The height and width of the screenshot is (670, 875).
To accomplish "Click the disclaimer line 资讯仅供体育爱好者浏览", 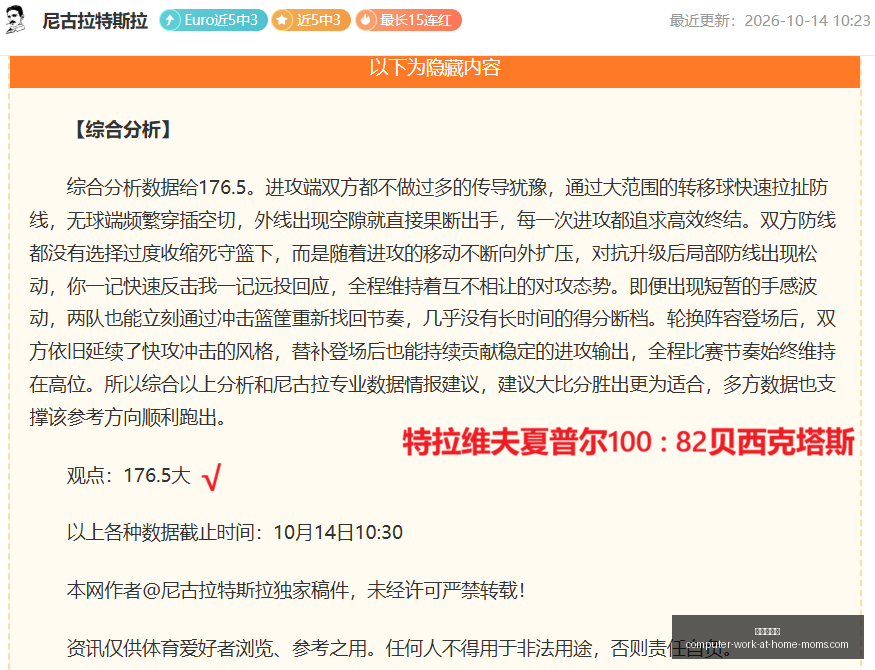I will pyautogui.click(x=398, y=648).
